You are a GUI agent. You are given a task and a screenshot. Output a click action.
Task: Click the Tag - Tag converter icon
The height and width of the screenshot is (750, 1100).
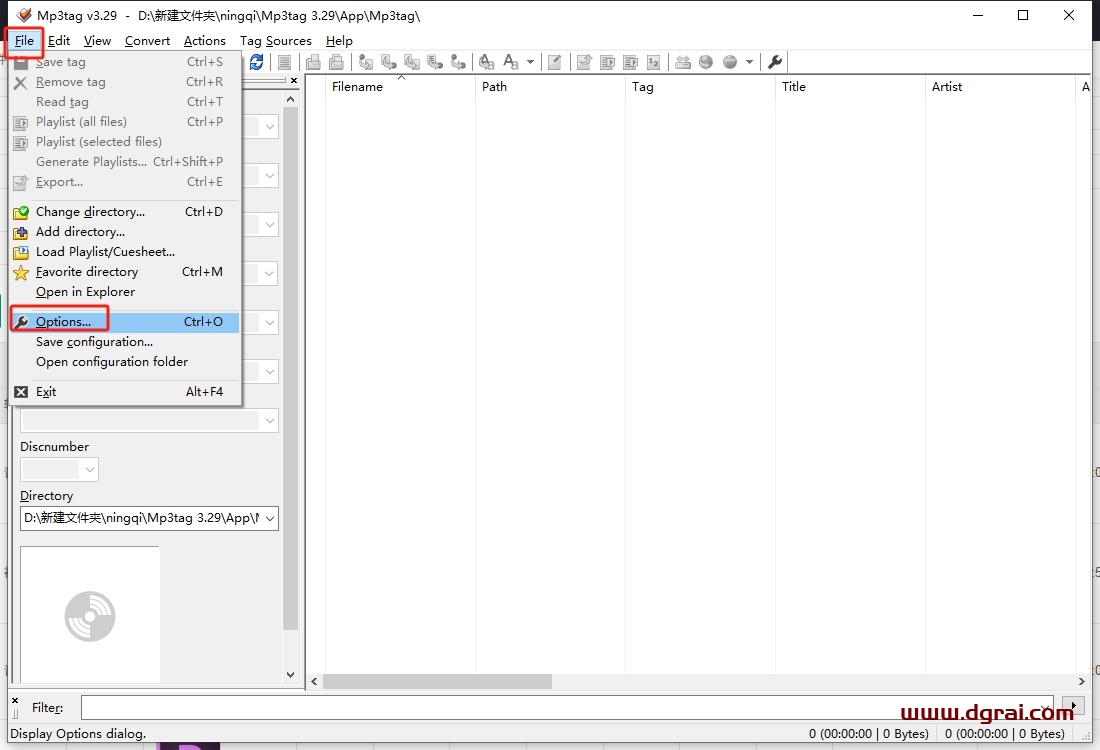point(458,62)
